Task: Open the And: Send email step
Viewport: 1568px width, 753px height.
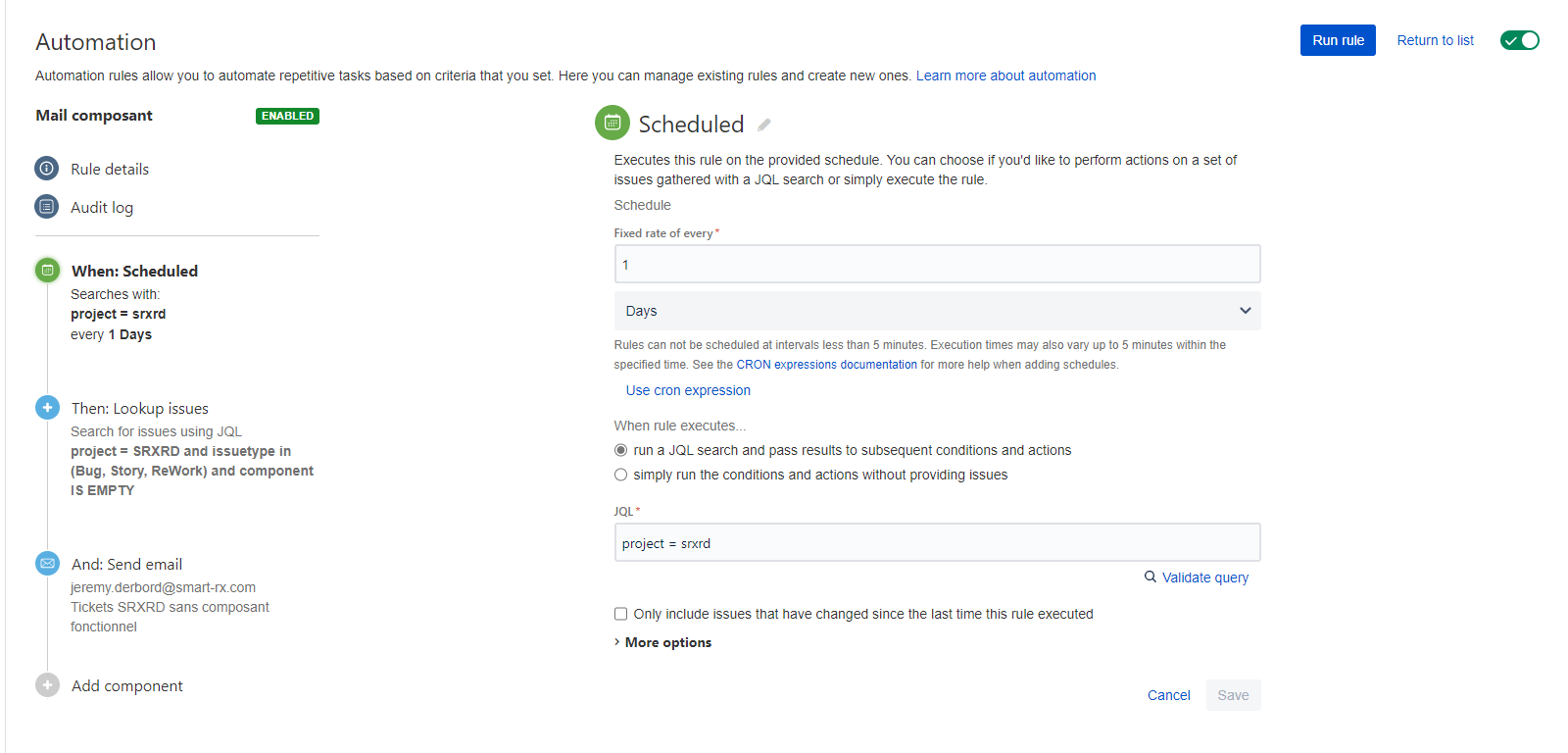Action: tap(127, 564)
